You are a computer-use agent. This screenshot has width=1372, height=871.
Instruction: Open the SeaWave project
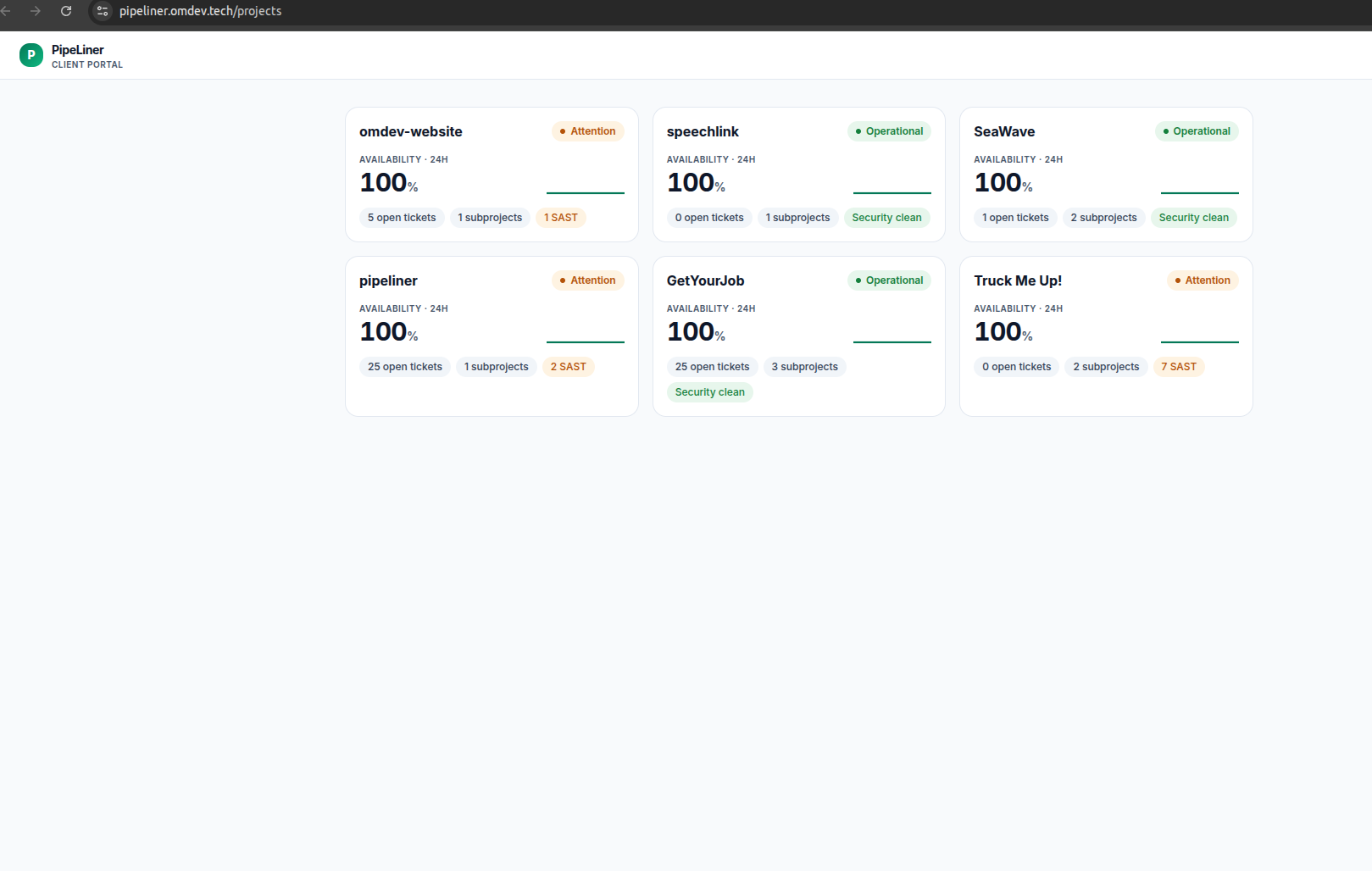[1004, 131]
